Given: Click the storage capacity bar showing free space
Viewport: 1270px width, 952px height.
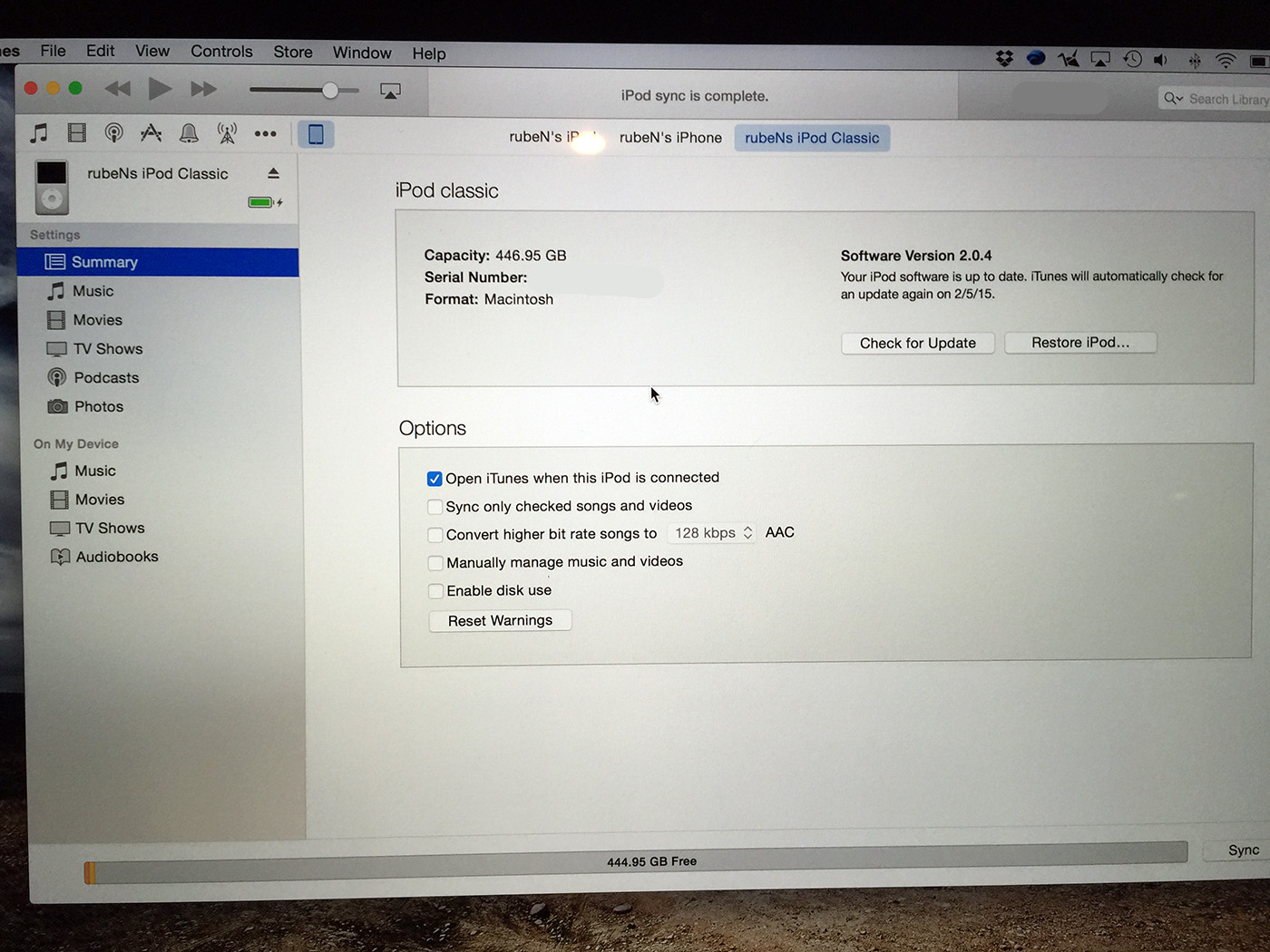Looking at the screenshot, I should pyautogui.click(x=636, y=861).
